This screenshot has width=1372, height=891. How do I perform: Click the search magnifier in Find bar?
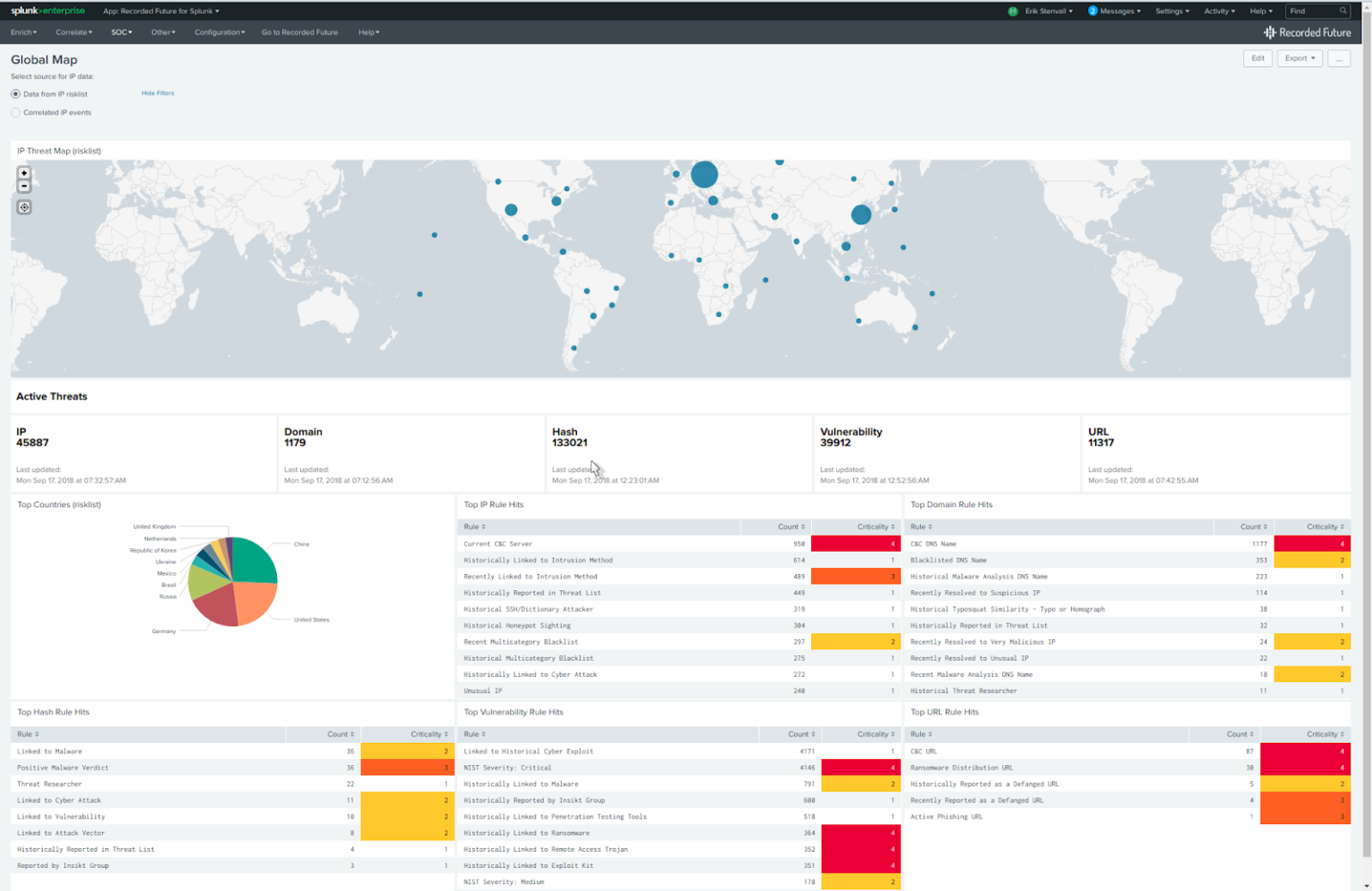click(x=1342, y=11)
